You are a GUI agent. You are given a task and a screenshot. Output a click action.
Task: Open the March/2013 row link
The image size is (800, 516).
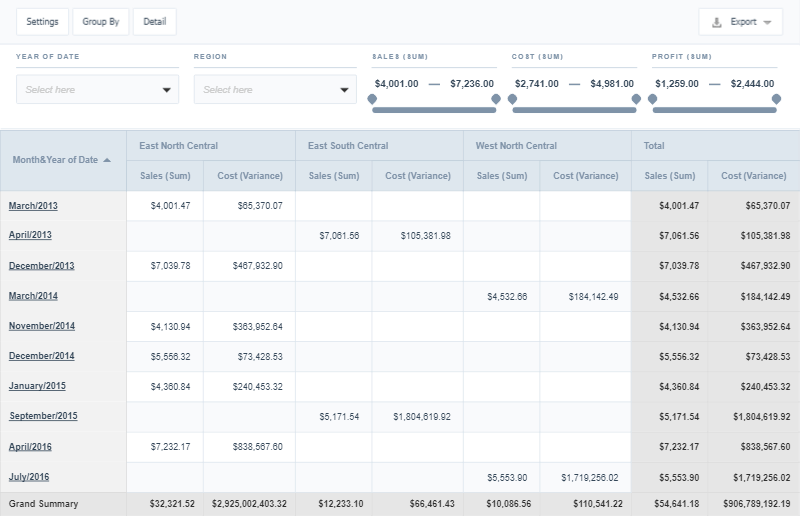point(33,206)
